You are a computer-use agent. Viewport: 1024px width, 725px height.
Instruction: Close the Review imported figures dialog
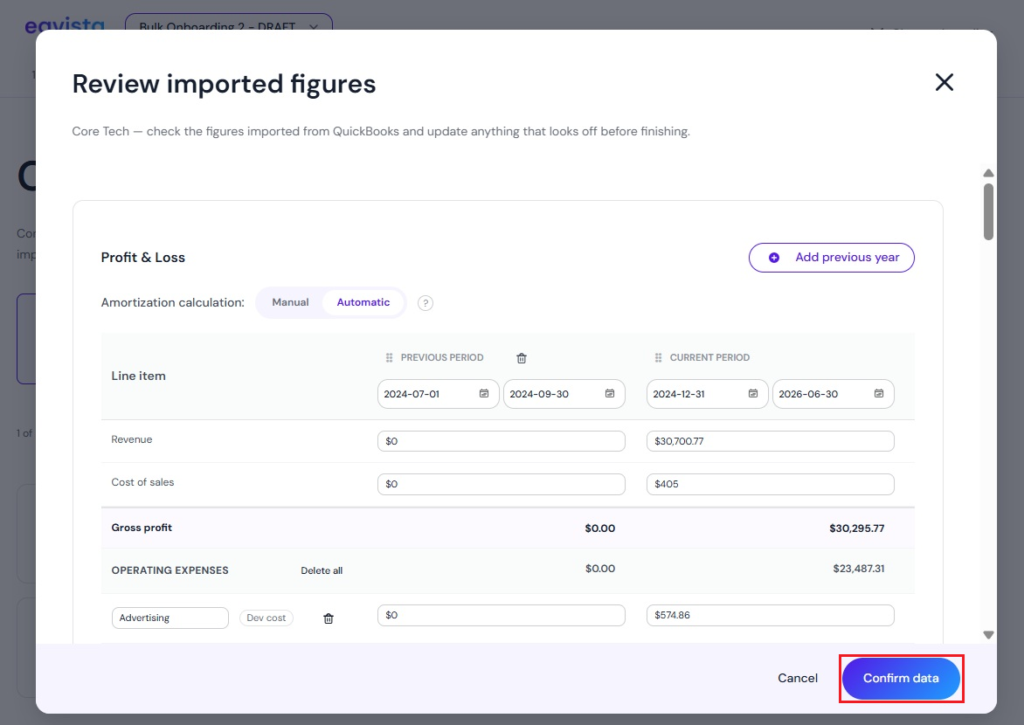click(x=944, y=82)
